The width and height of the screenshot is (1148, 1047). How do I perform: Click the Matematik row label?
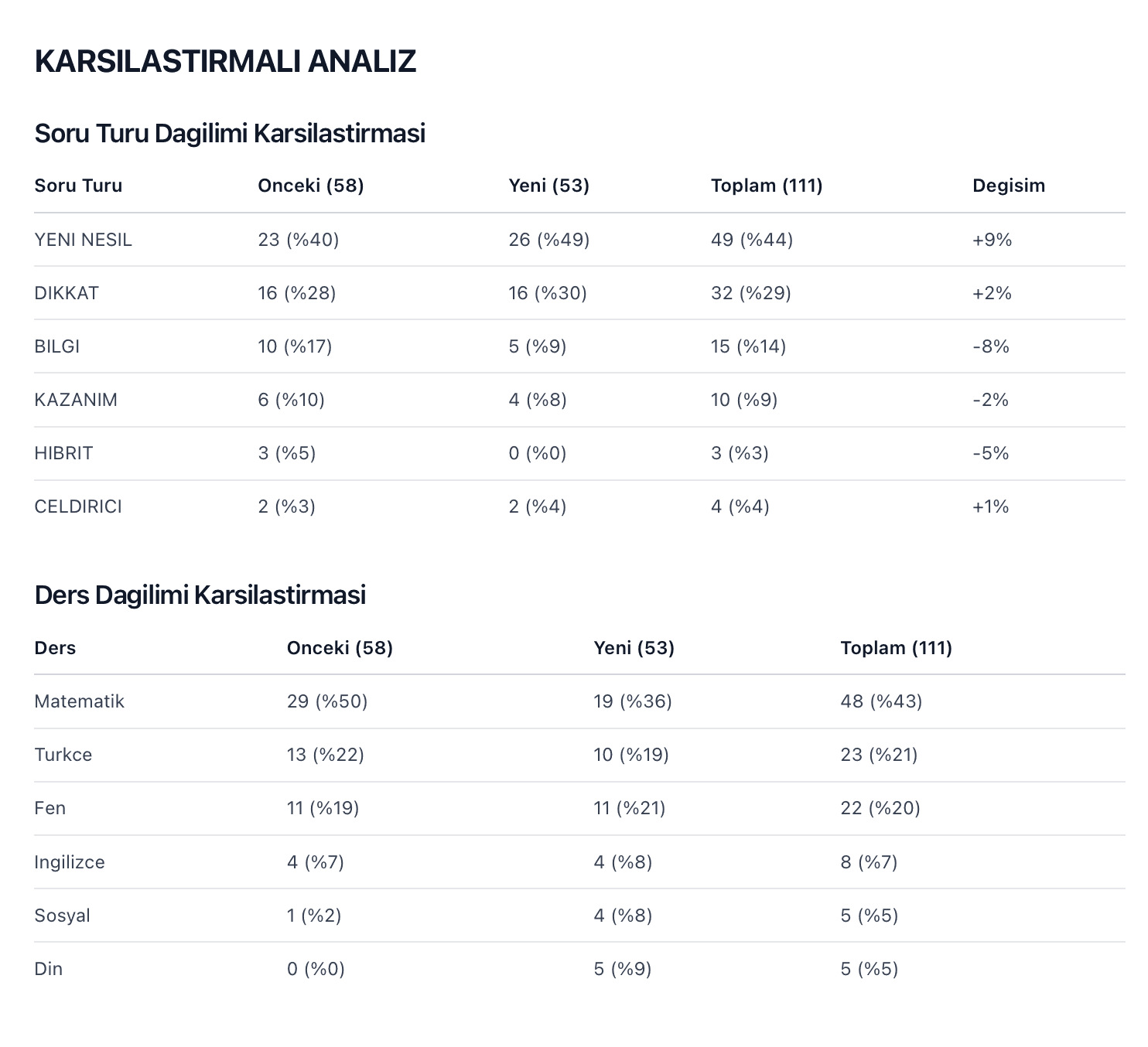pos(79,701)
